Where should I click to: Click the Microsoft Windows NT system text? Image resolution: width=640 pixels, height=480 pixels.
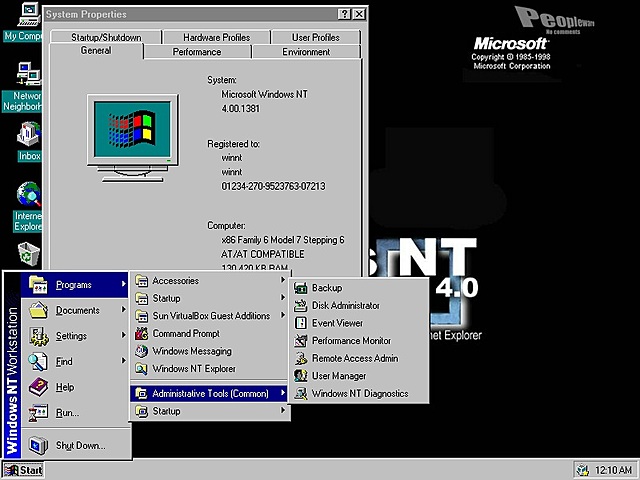tap(264, 94)
